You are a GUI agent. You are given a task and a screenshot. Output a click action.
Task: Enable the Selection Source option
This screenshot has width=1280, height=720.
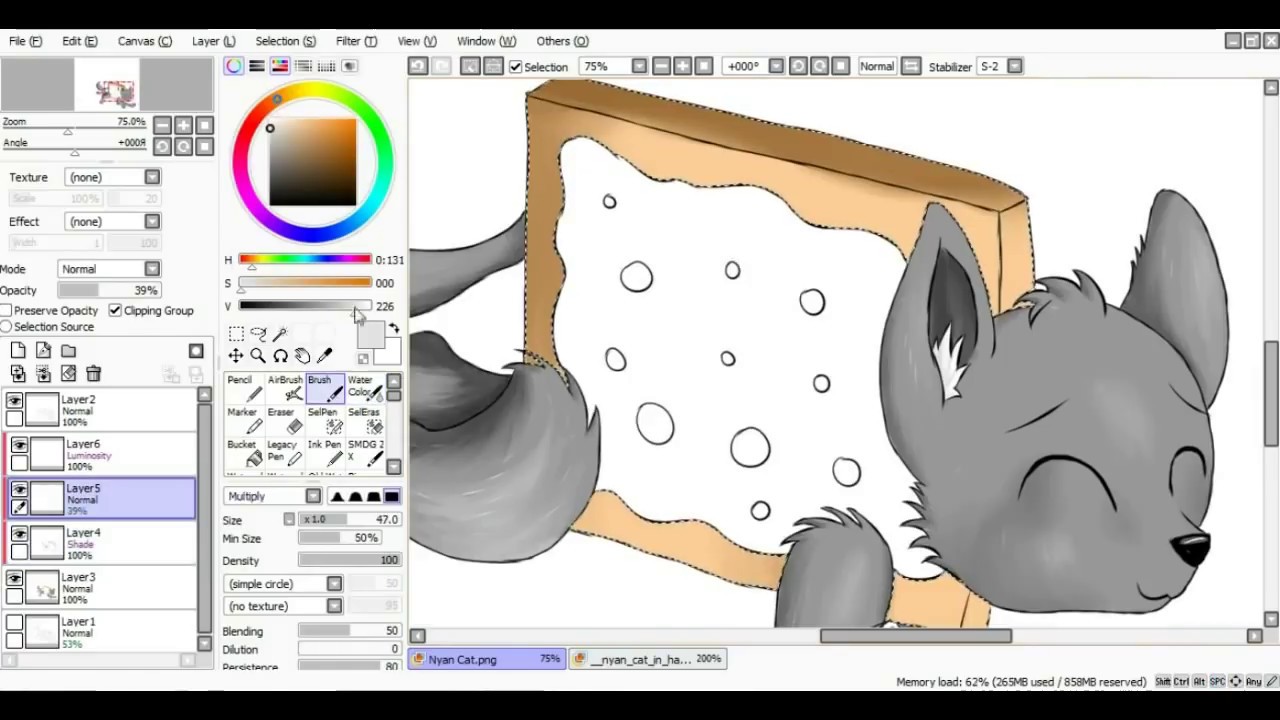[6, 327]
